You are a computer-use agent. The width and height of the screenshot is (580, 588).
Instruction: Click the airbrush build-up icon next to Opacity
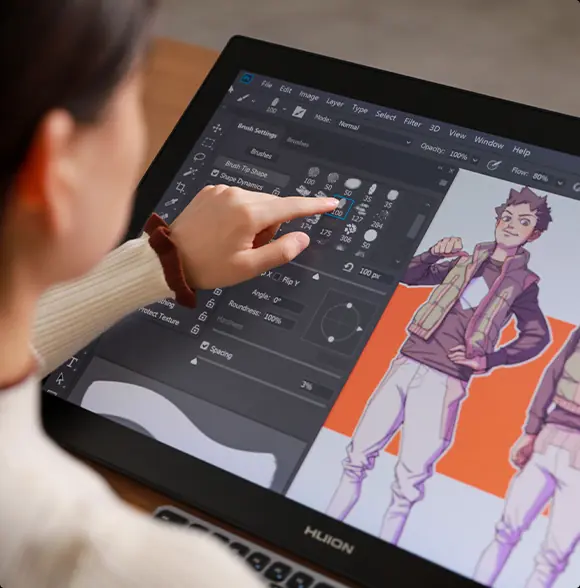tap(494, 164)
